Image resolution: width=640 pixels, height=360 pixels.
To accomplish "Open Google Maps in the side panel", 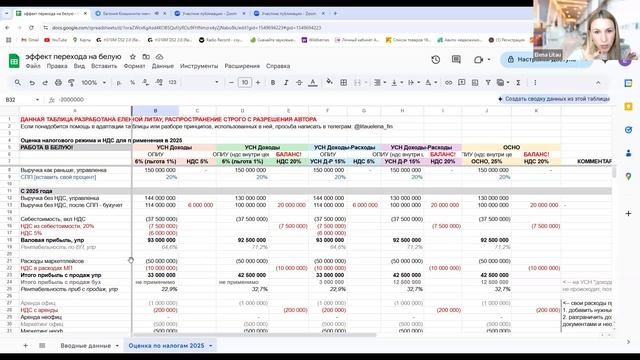I will (629, 176).
